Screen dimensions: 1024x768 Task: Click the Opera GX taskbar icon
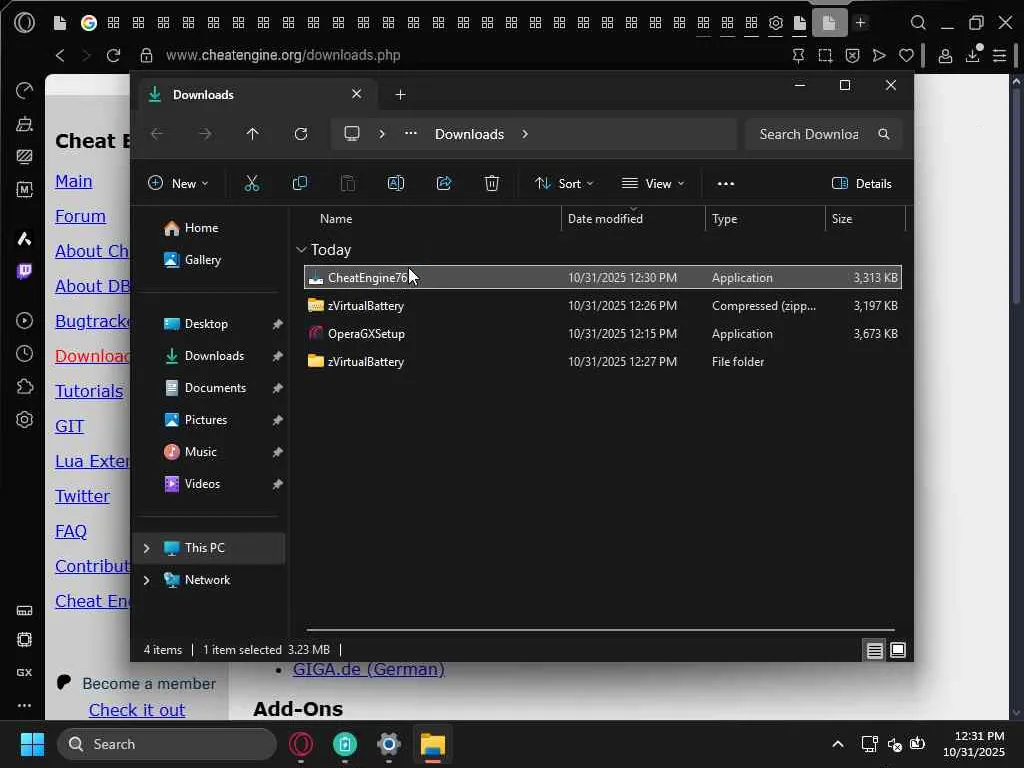(301, 744)
